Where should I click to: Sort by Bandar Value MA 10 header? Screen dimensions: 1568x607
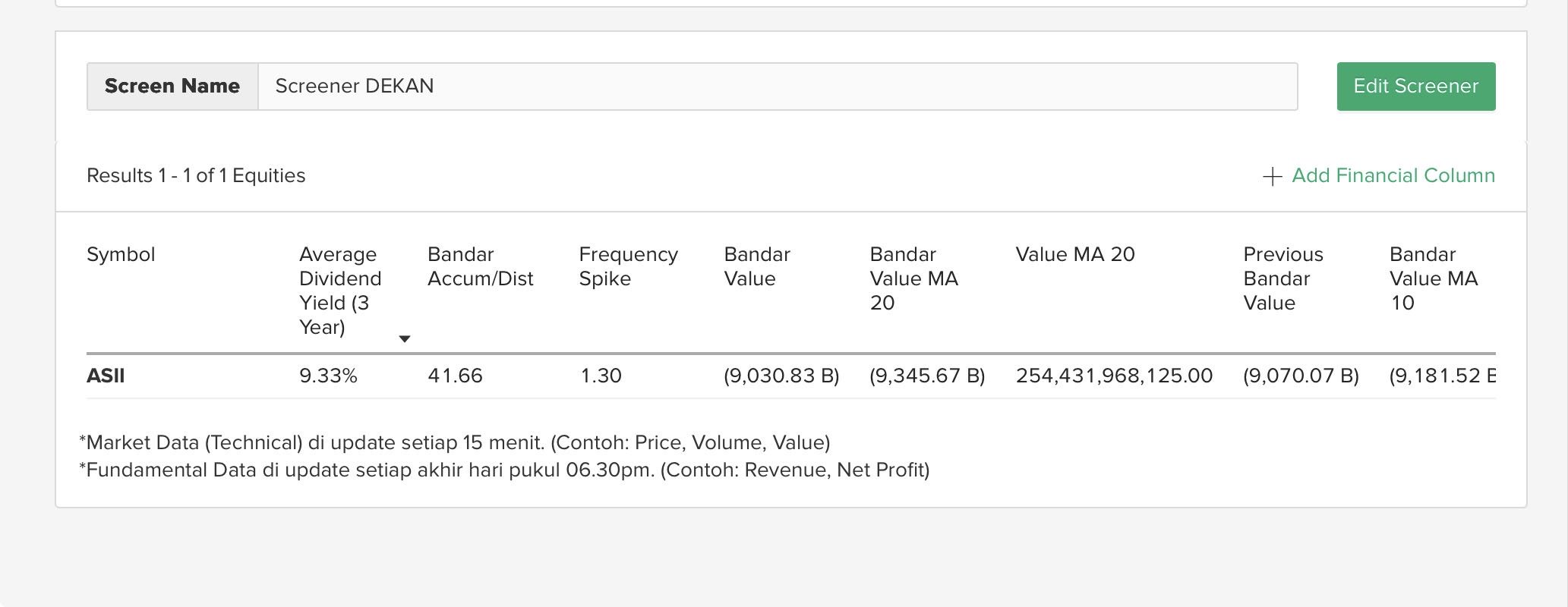pos(1433,278)
